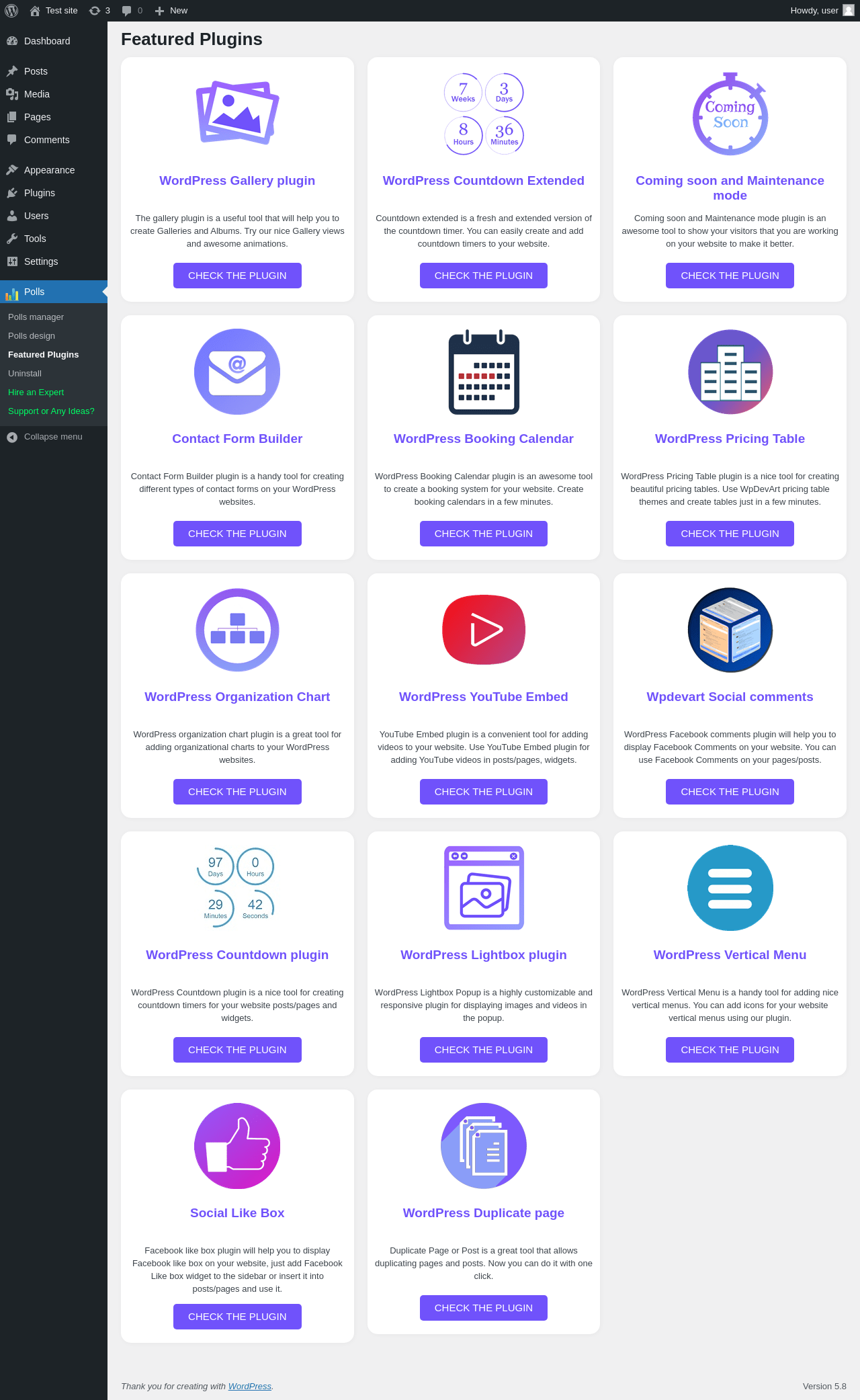Click the Pricing Table plugin icon
Screen dimensions: 860x1400
click(x=730, y=372)
